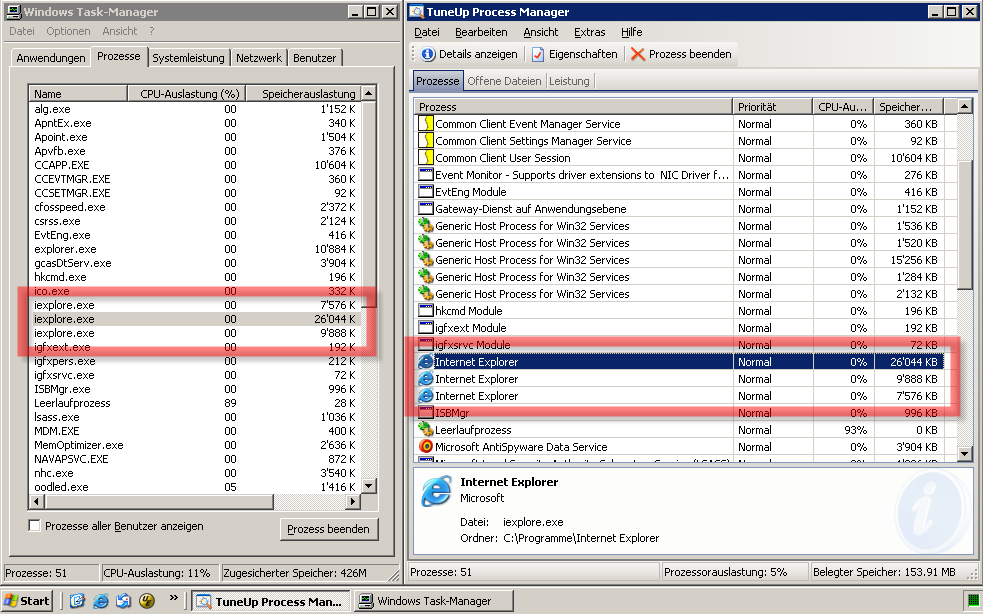Image resolution: width=983 pixels, height=614 pixels.
Task: Click TuneUp Process Manager taskbar button
Action: coord(271,601)
